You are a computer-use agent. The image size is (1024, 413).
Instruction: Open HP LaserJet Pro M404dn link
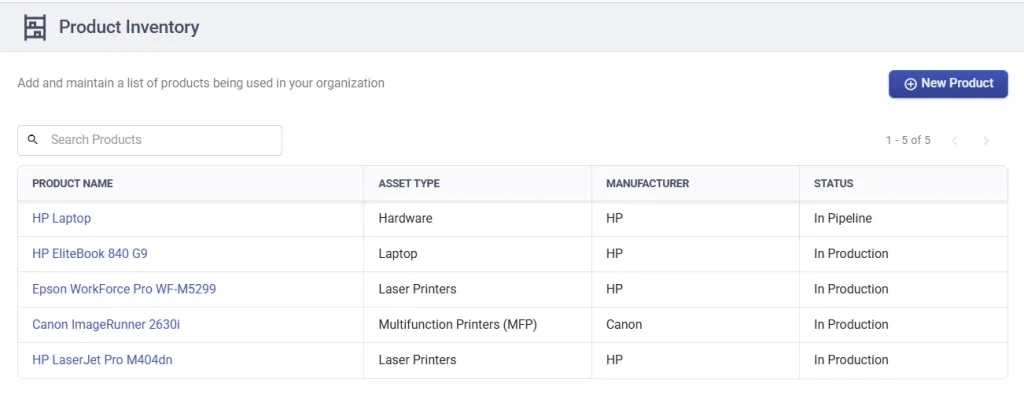[x=103, y=359]
